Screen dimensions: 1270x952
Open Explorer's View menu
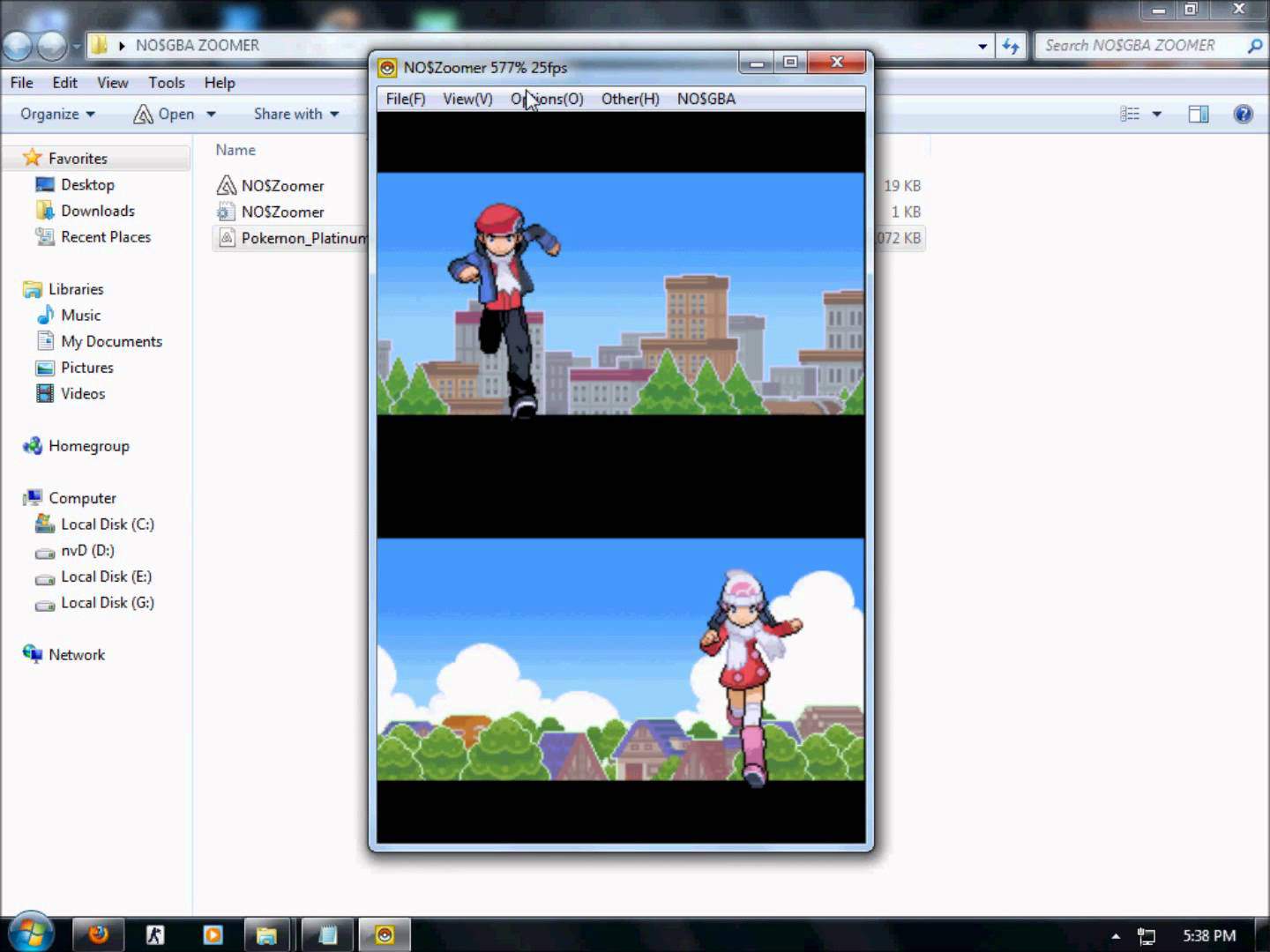click(x=112, y=83)
